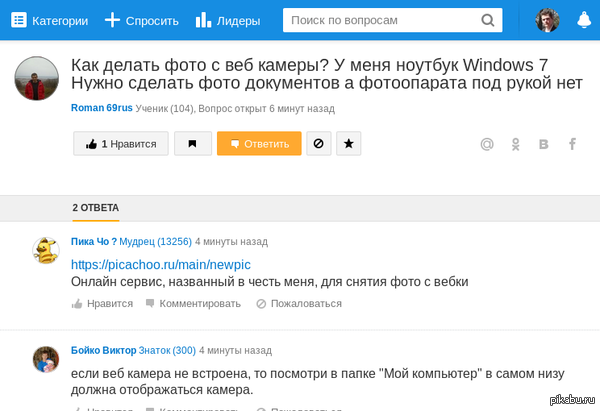Open Бойко Виктор profile link
Image resolution: width=600 pixels, height=411 pixels.
(x=103, y=351)
